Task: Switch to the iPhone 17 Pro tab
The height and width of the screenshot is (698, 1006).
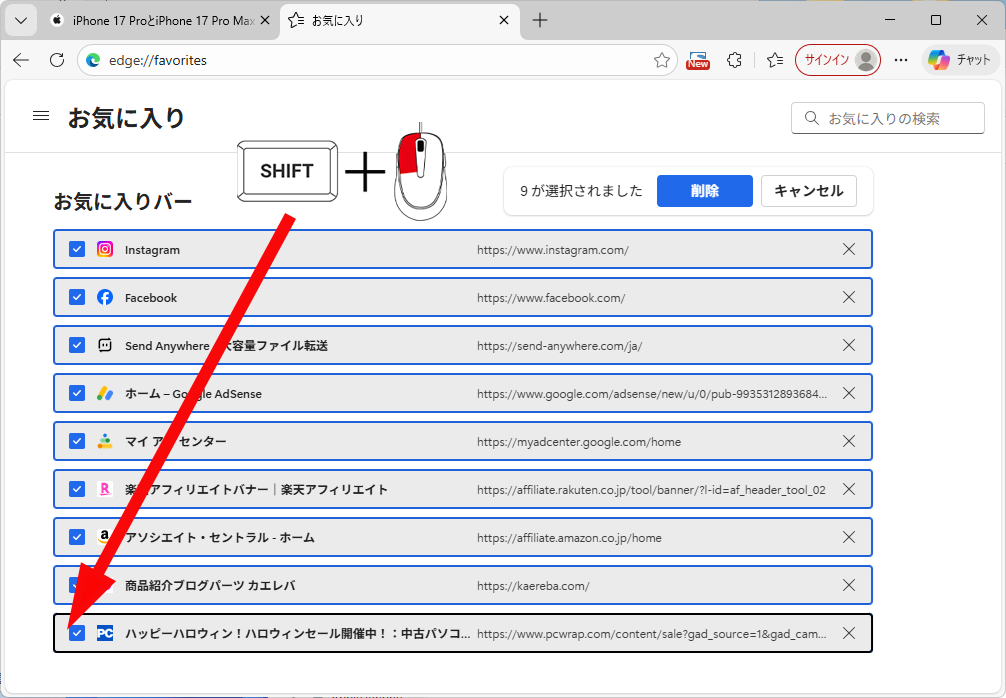Action: click(x=160, y=20)
